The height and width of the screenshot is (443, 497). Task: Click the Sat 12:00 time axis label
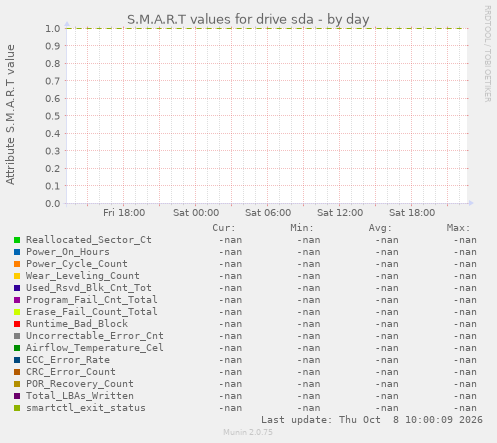[340, 213]
